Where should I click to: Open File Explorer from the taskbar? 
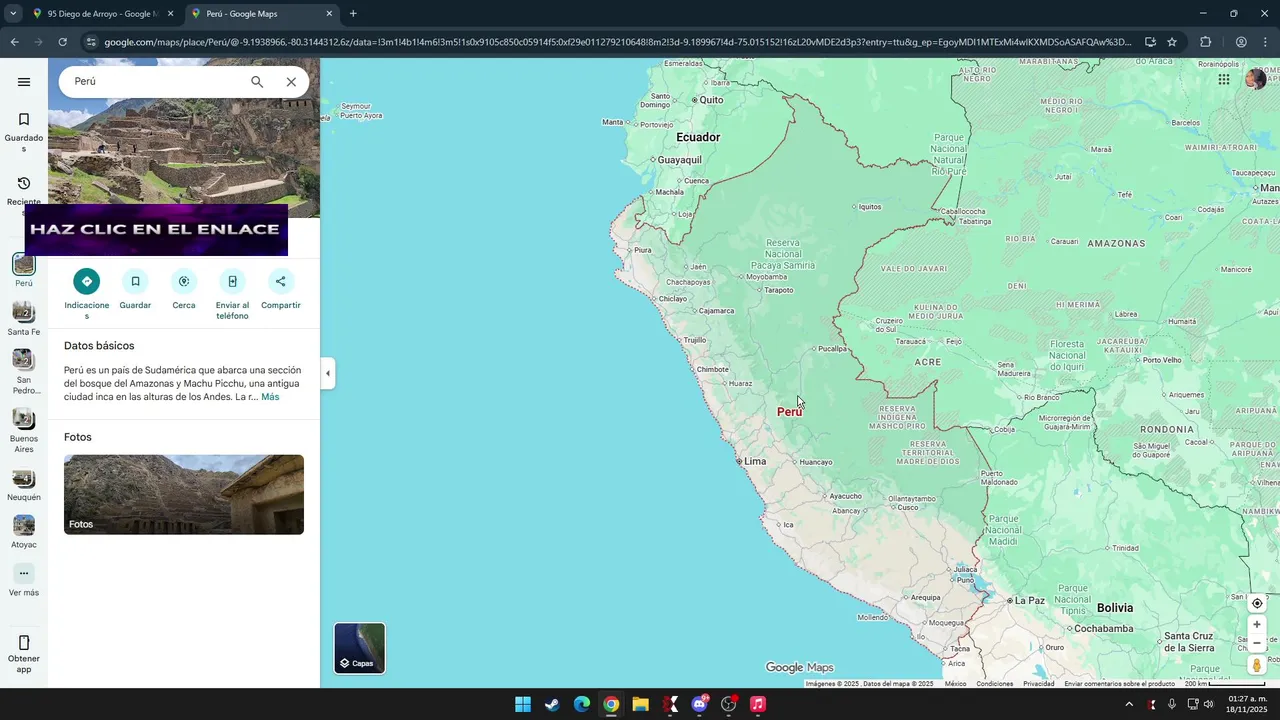640,704
